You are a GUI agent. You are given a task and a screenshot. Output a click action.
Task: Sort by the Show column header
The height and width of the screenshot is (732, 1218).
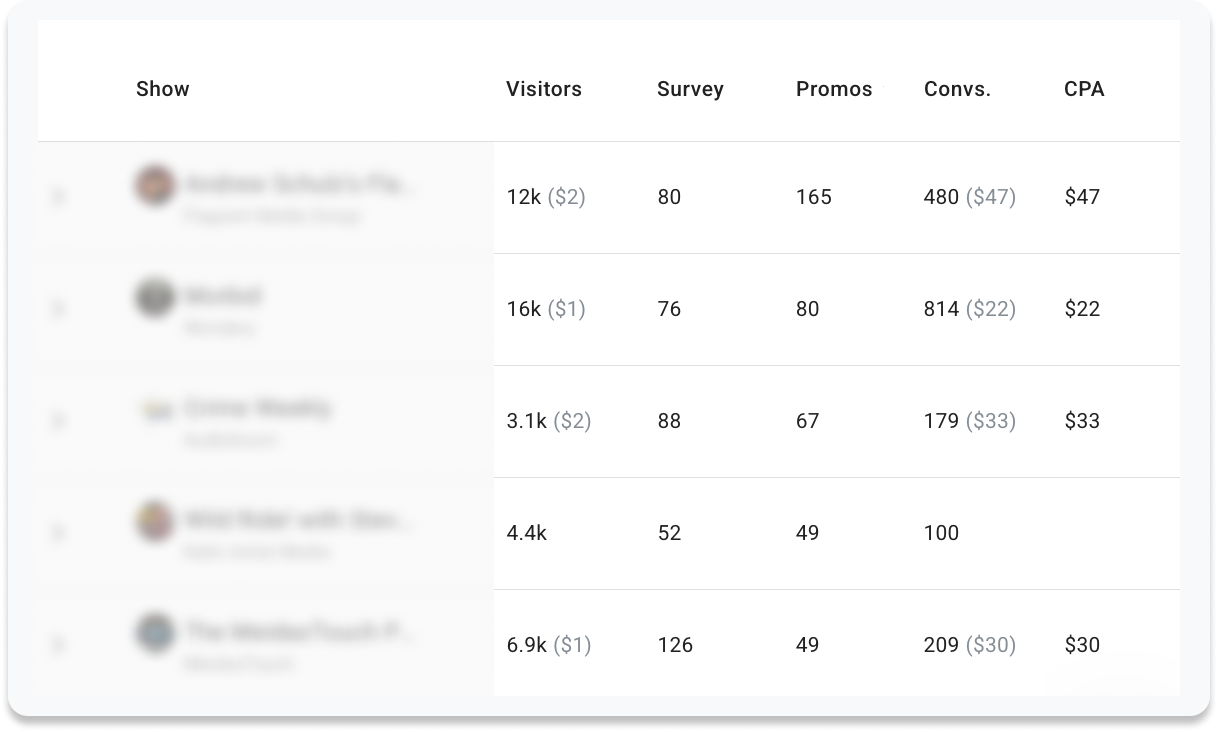[163, 89]
